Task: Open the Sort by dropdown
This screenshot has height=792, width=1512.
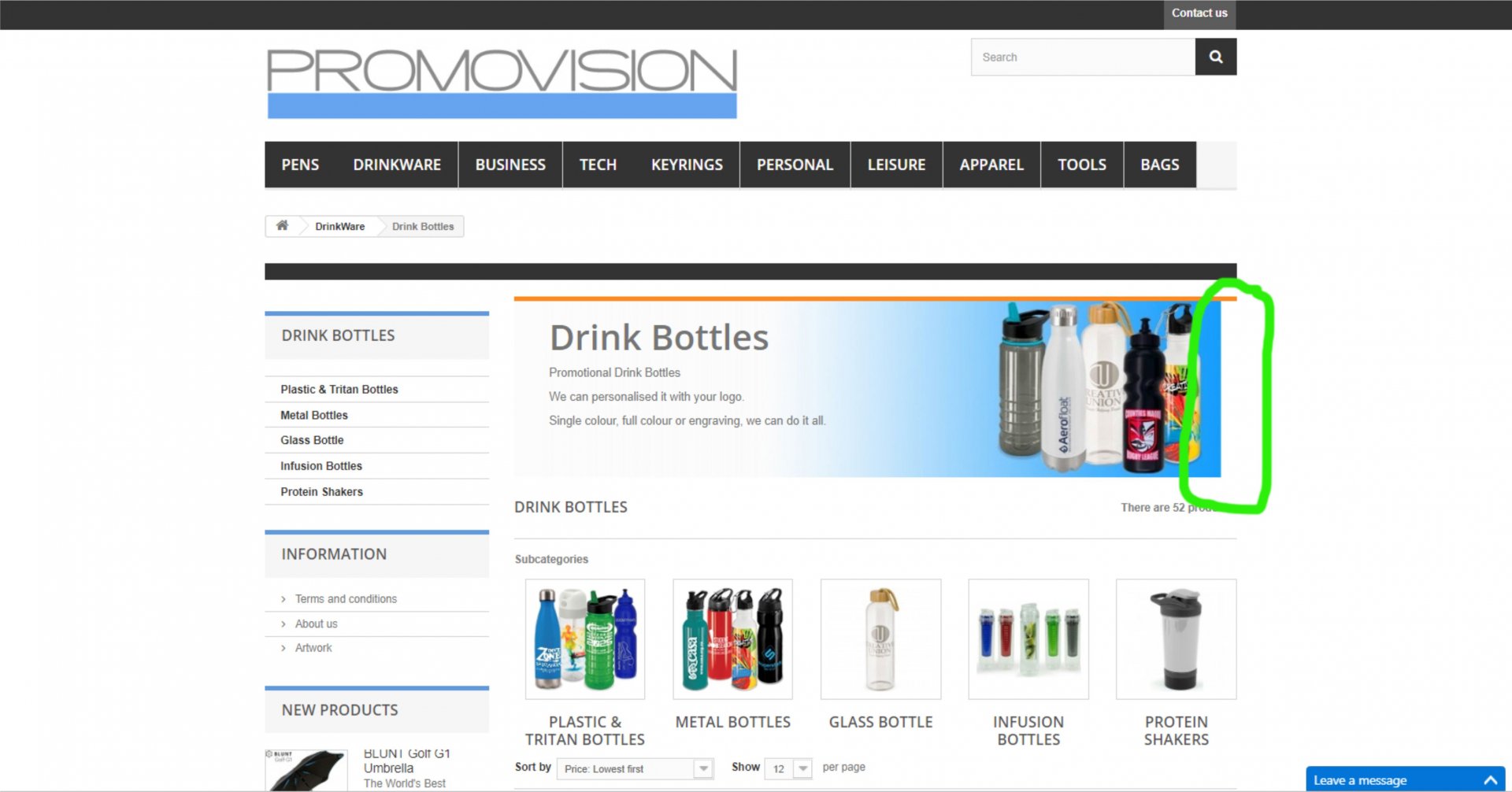Action: tap(635, 768)
